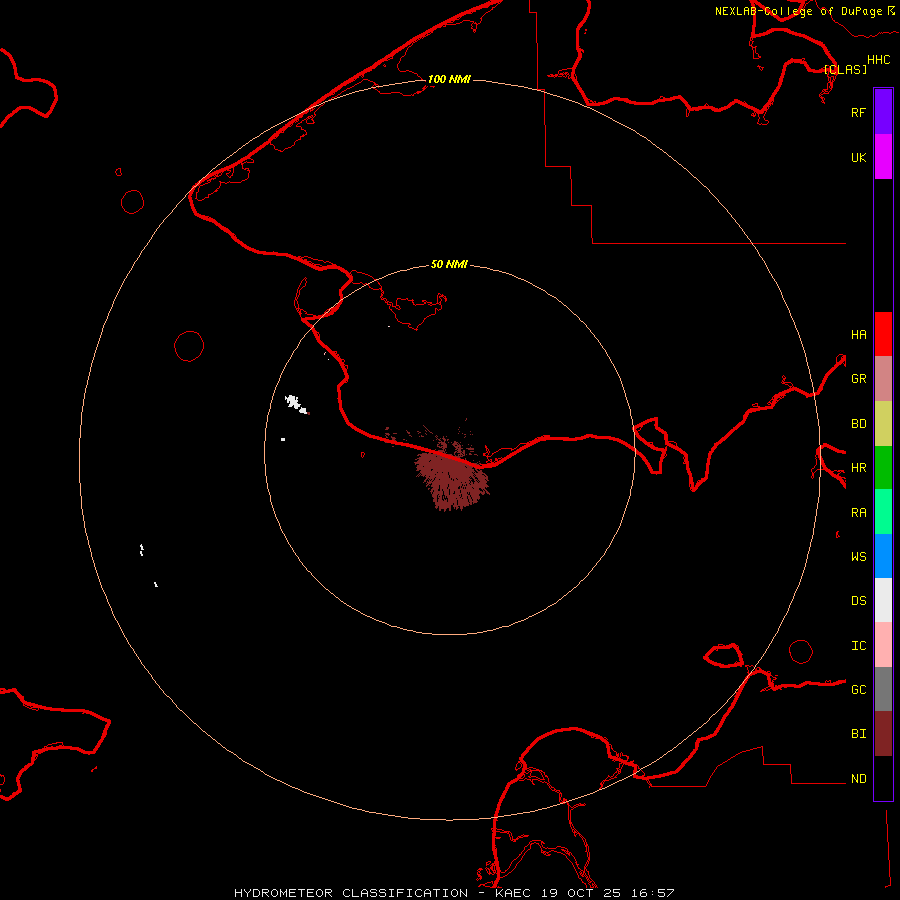Click the red HA legend swatch
The height and width of the screenshot is (900, 900).
coord(883,334)
